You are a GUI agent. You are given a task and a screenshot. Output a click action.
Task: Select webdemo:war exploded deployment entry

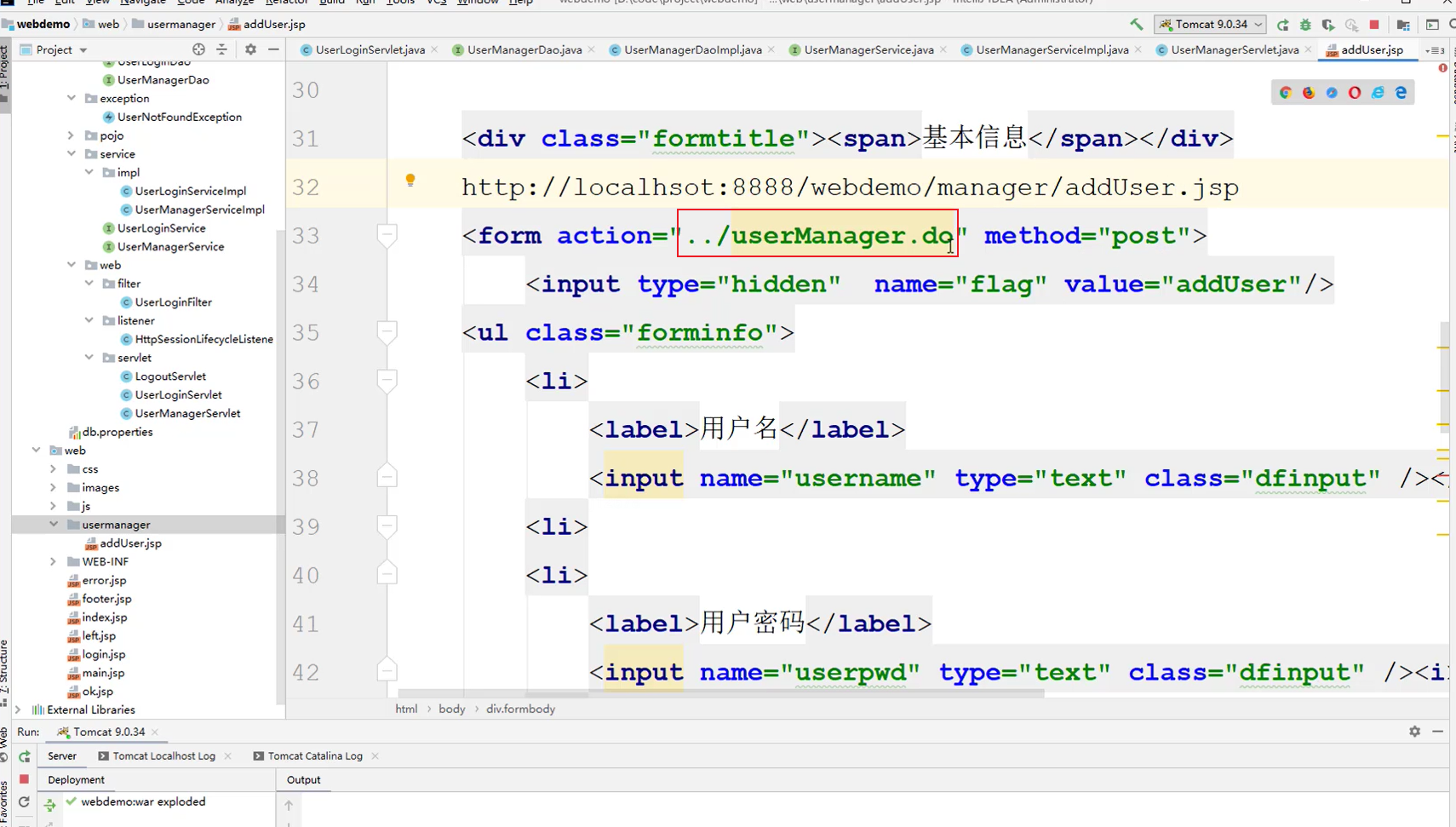click(143, 802)
